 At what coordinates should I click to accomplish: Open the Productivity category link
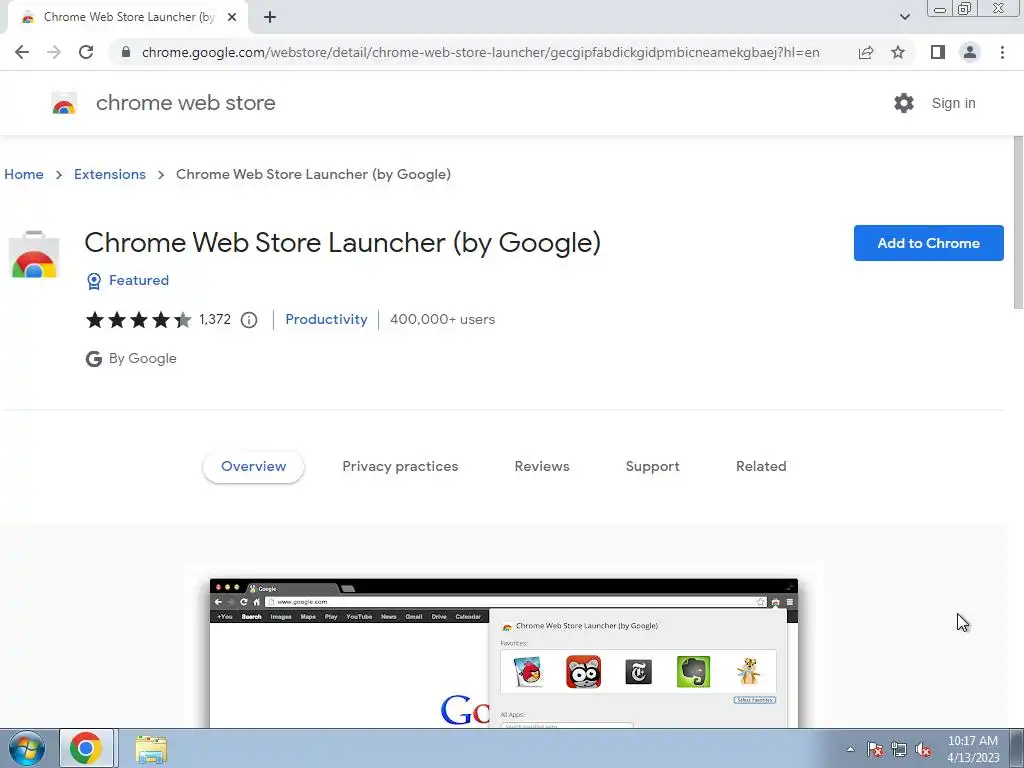pos(326,319)
